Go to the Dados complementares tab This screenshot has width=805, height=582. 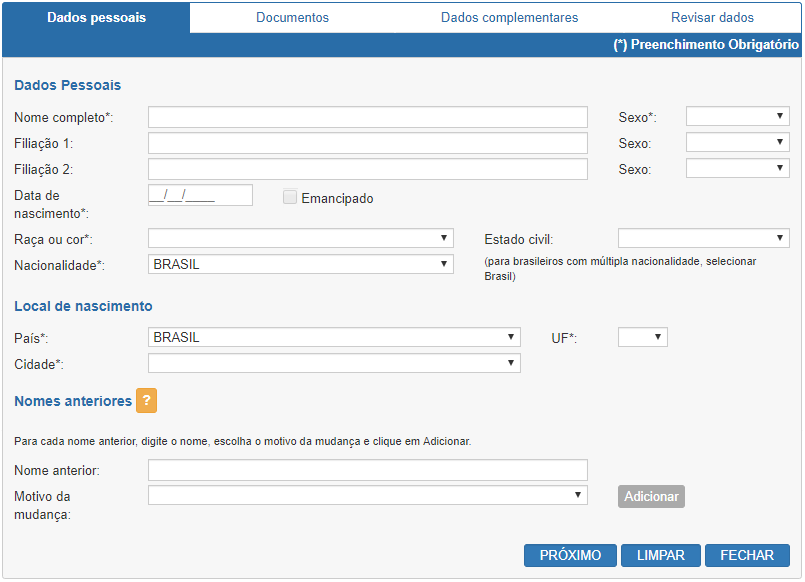tap(509, 17)
